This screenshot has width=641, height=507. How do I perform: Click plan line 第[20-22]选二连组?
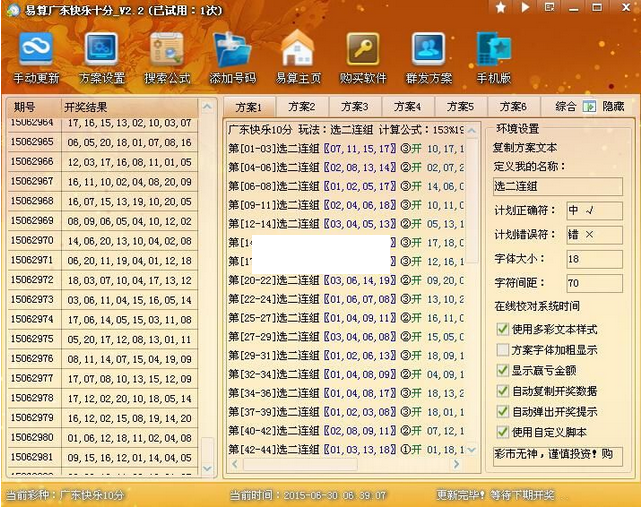346,280
